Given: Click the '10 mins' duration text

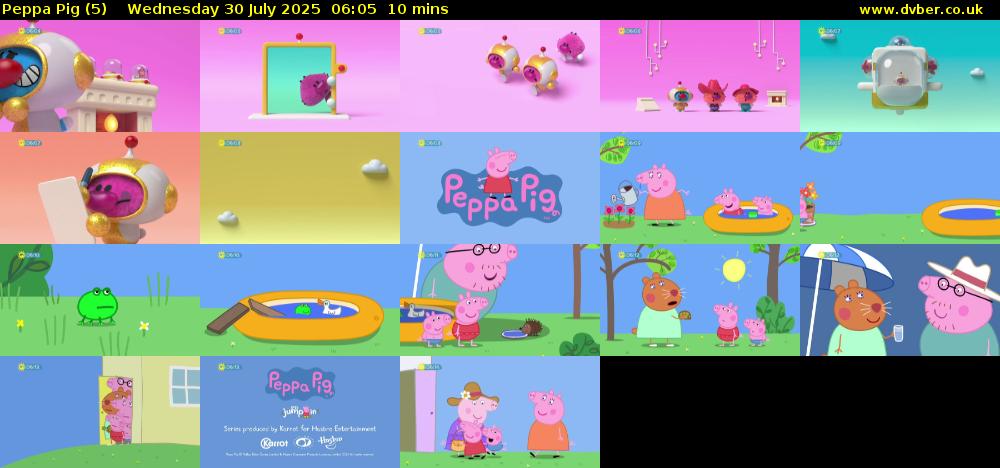Looking at the screenshot, I should click(x=418, y=9).
